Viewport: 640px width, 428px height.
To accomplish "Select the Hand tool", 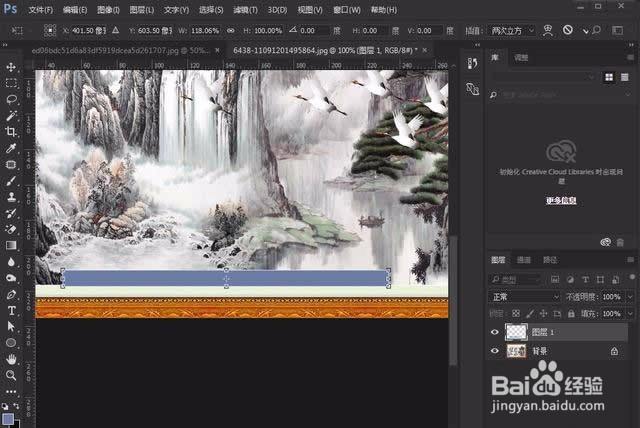I will [x=11, y=359].
